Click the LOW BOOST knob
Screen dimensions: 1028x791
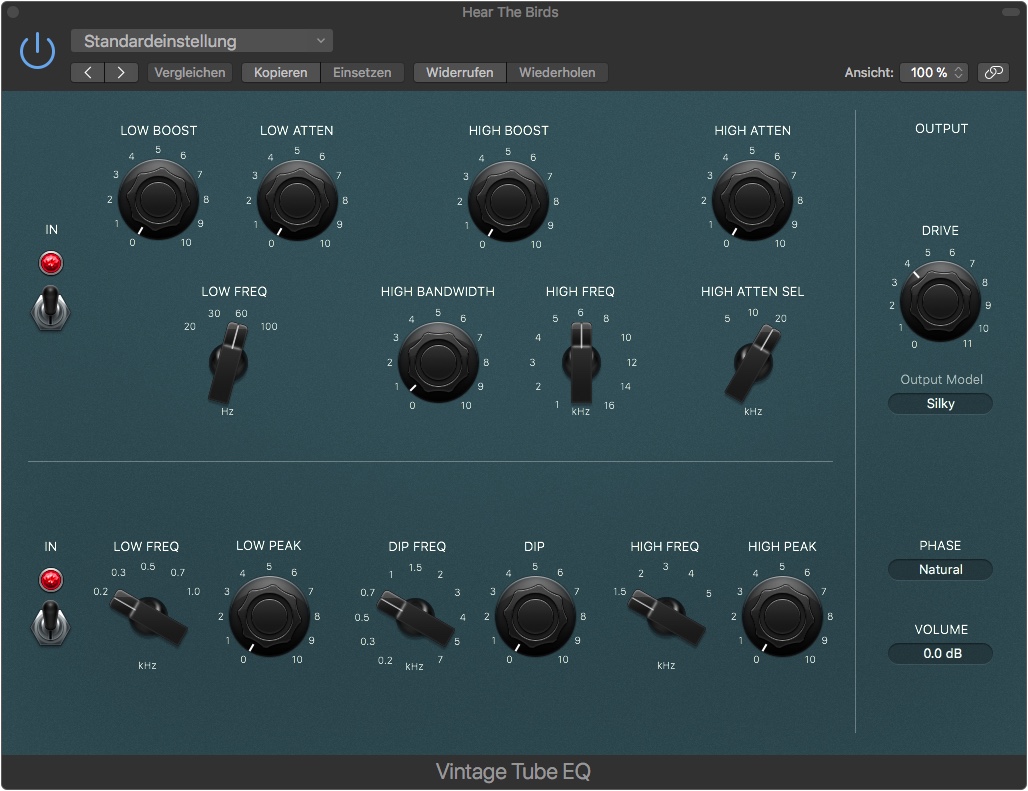159,198
